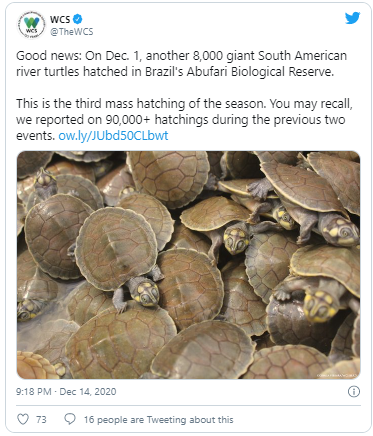Screen dimensions: 373x436
Task: Open the ow.ly/JUbd50CLbwt link
Action: click(x=113, y=136)
